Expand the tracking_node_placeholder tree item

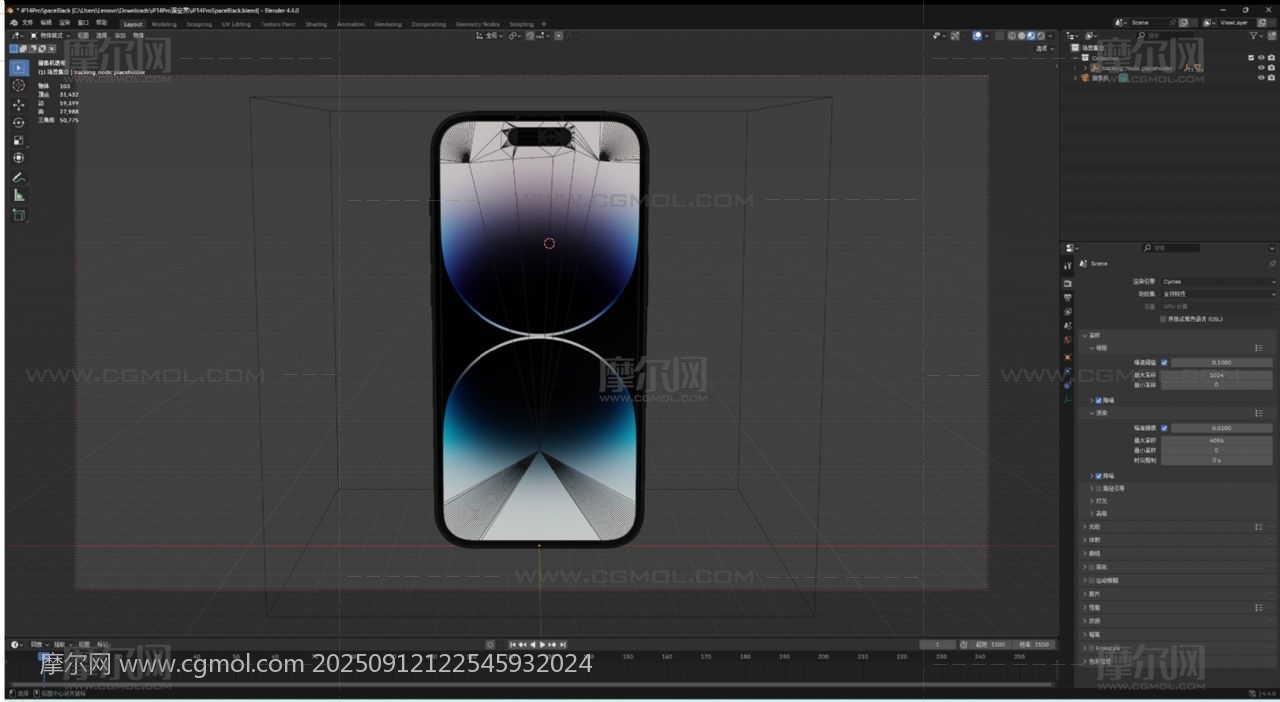(x=1085, y=68)
